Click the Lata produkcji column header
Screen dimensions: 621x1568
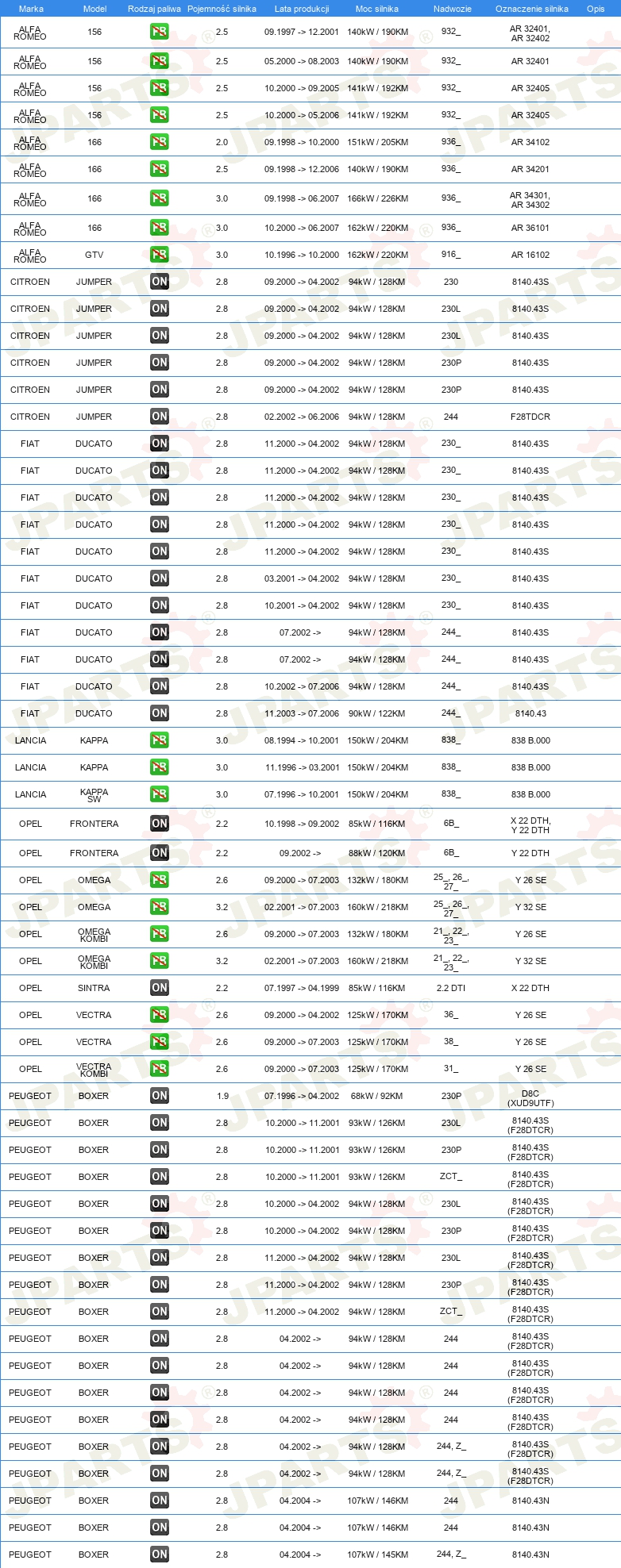[x=302, y=9]
